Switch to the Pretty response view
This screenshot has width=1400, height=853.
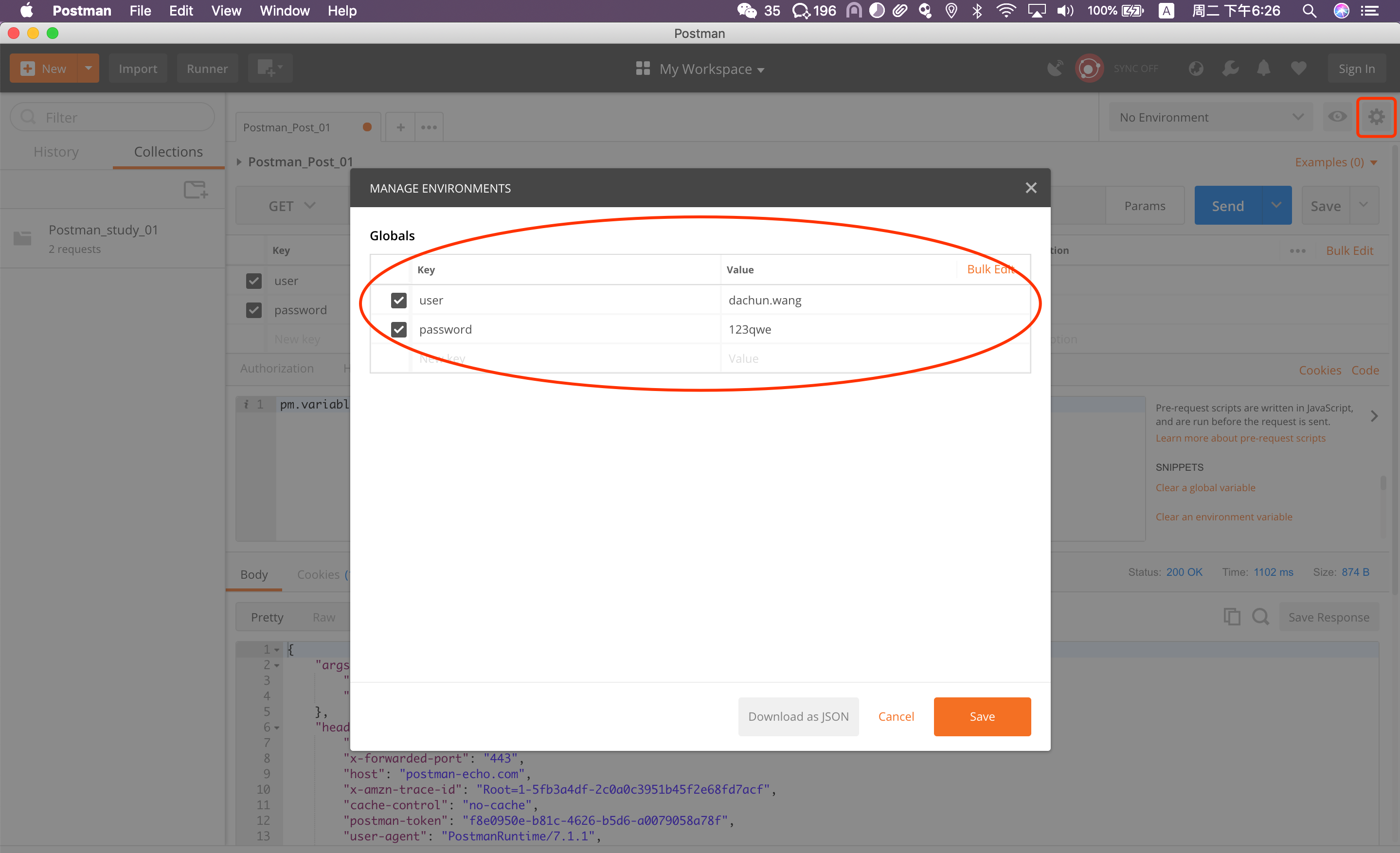(267, 617)
